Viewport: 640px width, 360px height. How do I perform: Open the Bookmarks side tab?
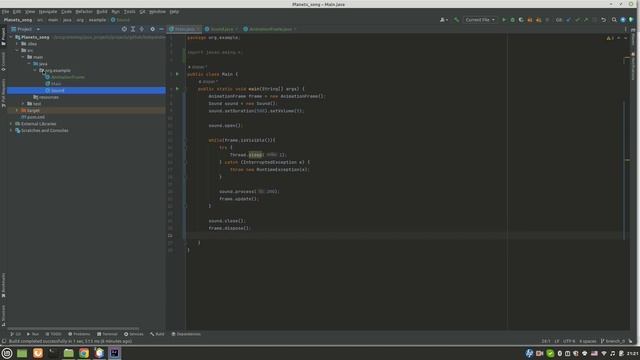click(x=3, y=286)
